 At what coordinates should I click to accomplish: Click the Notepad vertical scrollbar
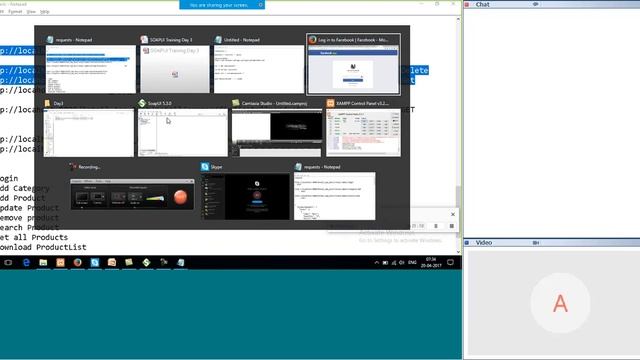pyautogui.click(x=458, y=135)
